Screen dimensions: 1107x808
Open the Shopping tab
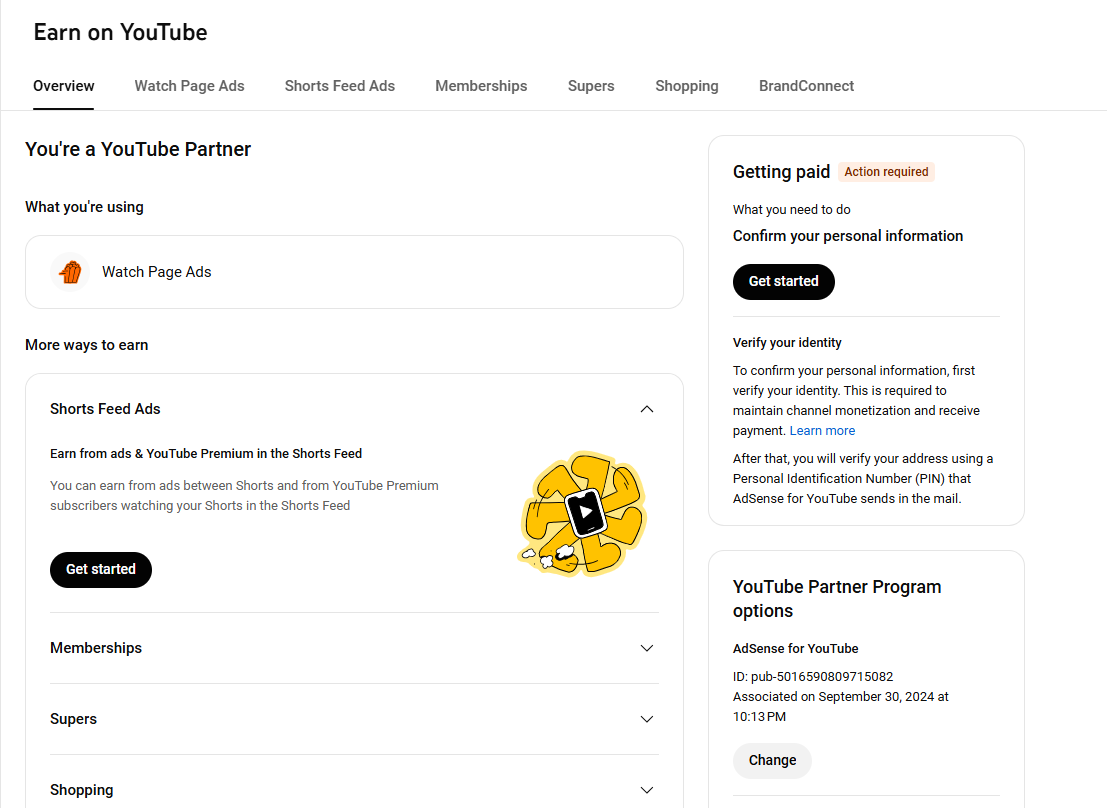[686, 86]
